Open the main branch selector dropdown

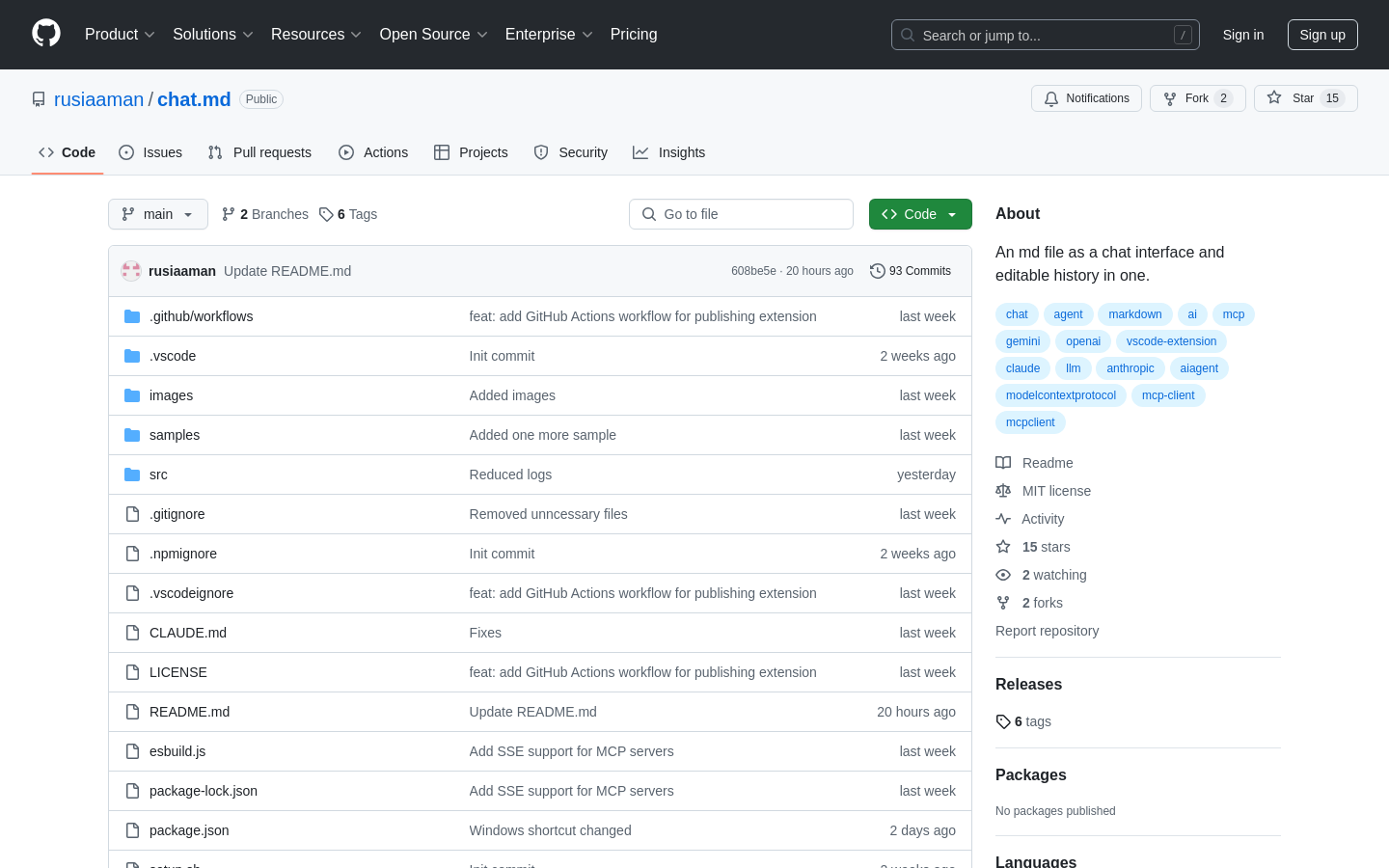pyautogui.click(x=158, y=214)
